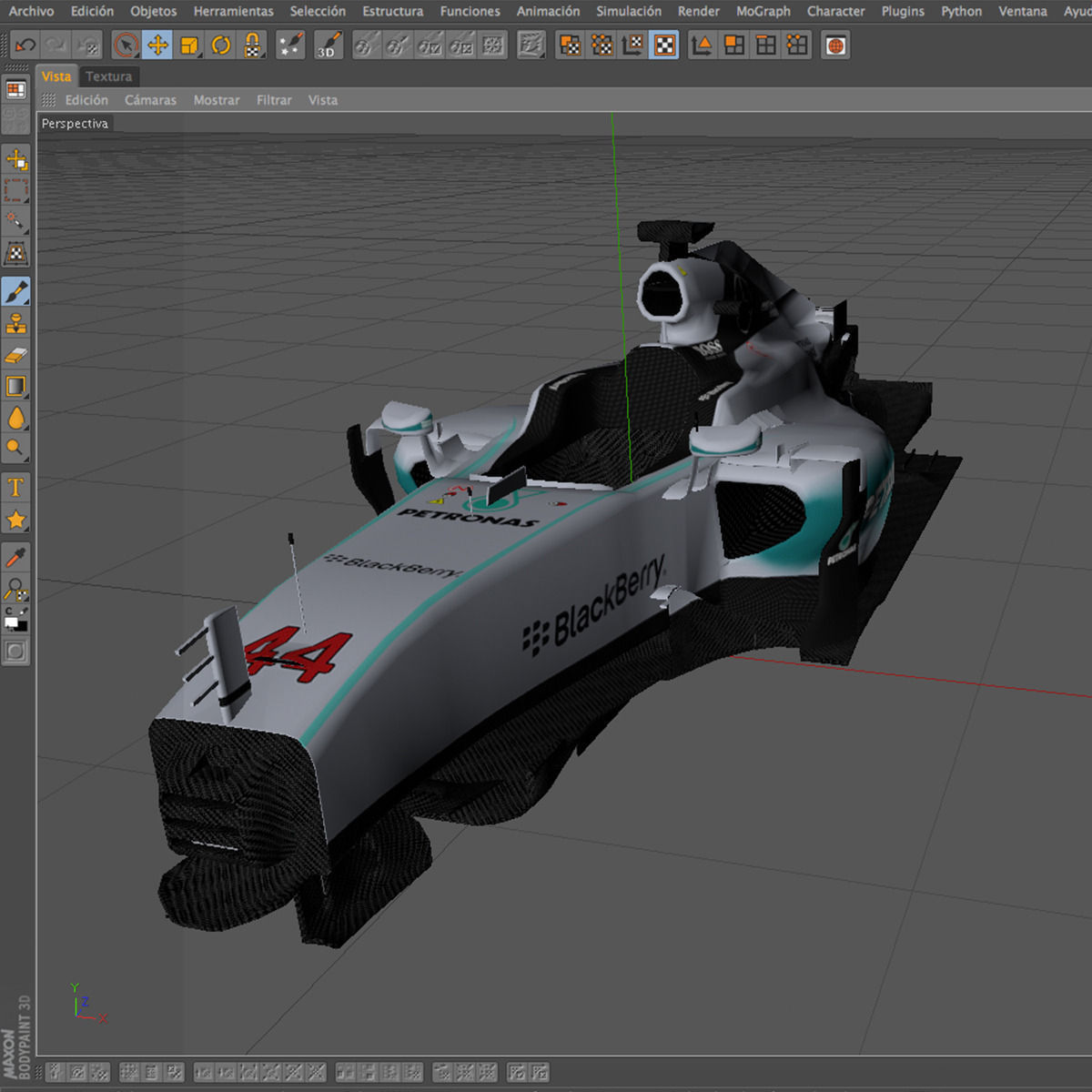Toggle the highlighted checkerboard texture icon
The image size is (1092, 1092).
click(665, 45)
